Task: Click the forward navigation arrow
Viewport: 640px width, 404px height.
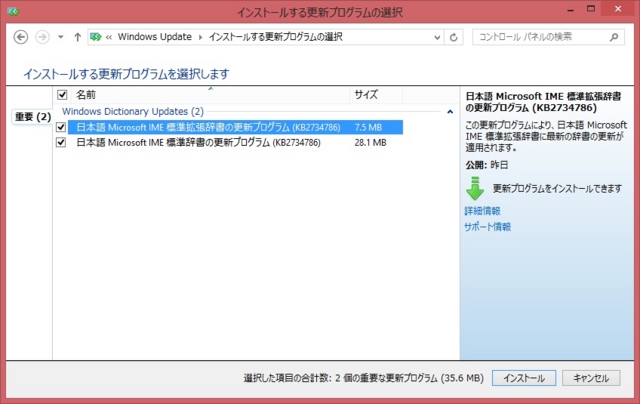Action: (42, 37)
